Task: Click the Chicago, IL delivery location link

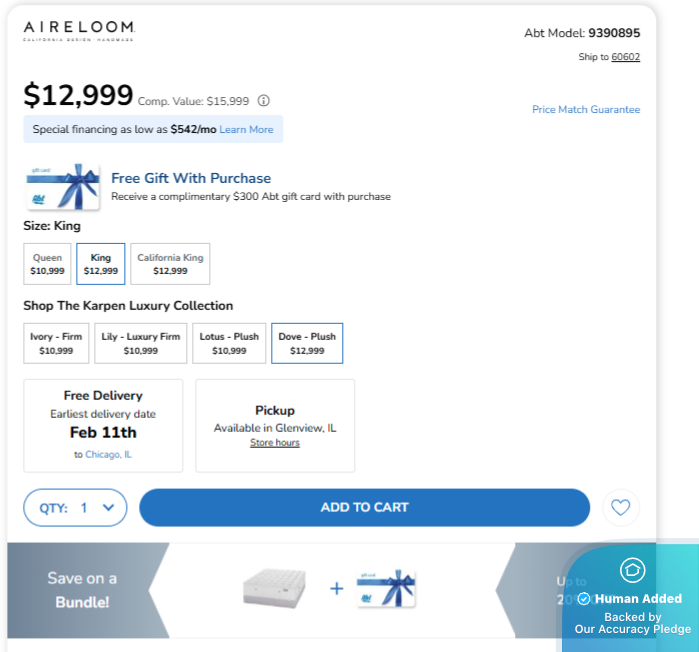Action: point(108,454)
